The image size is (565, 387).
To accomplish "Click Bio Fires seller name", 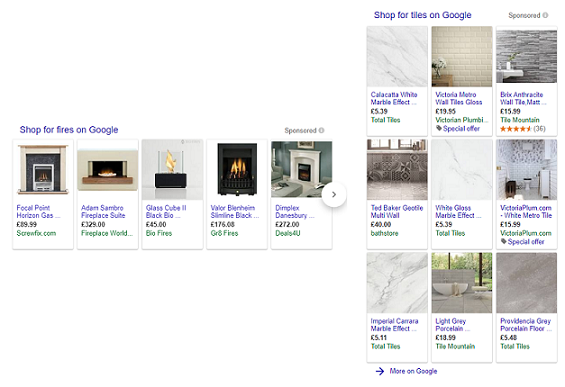I will [159, 233].
